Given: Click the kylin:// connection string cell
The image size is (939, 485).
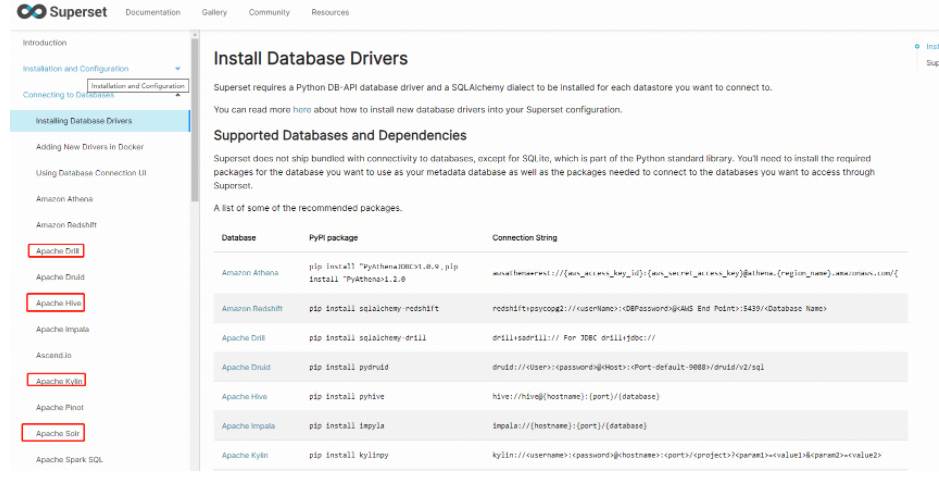Looking at the screenshot, I should tap(687, 455).
